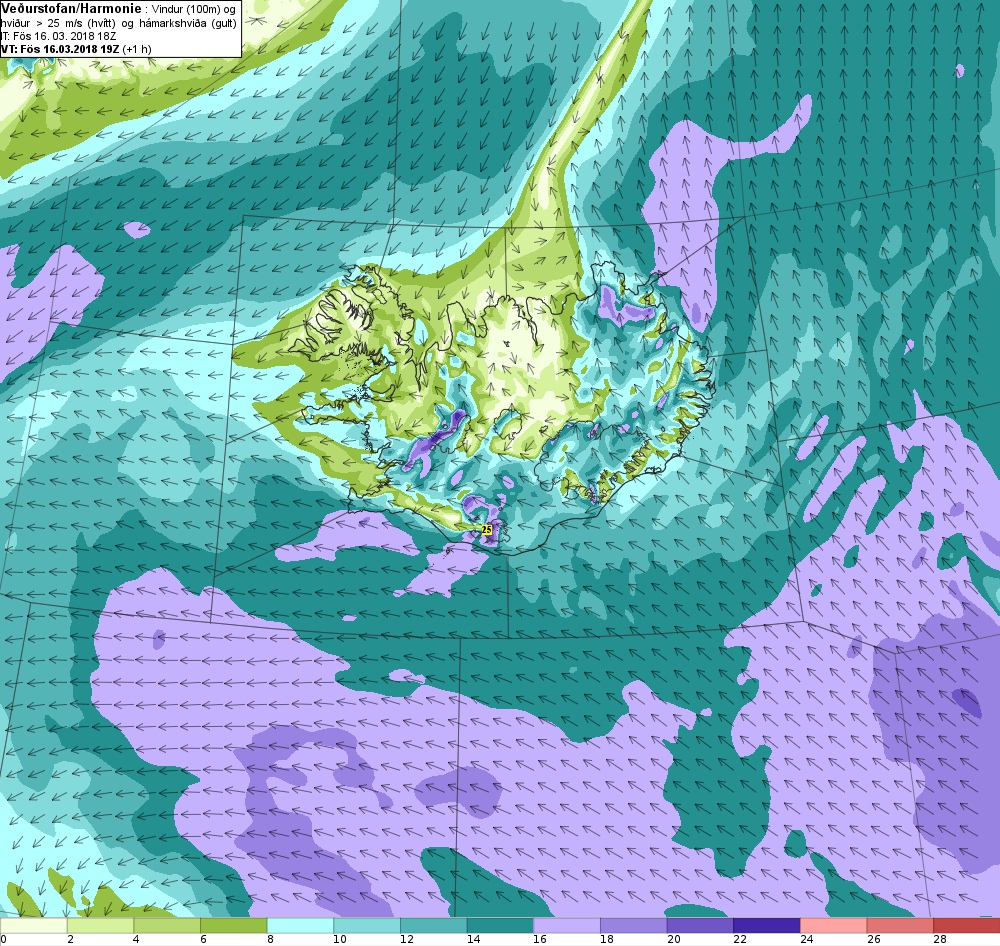Click the olive green 6–8 m/s legend swatch
The width and height of the screenshot is (1000, 946).
[x=233, y=925]
